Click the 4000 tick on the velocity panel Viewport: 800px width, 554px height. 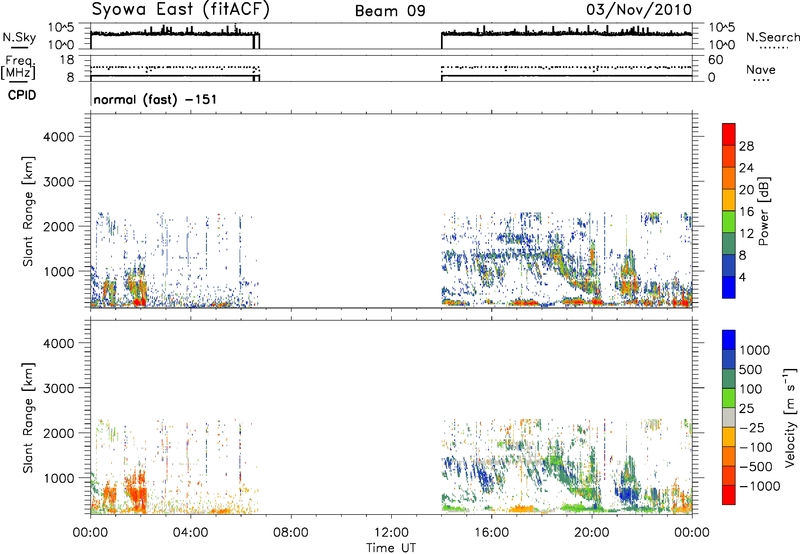point(59,343)
